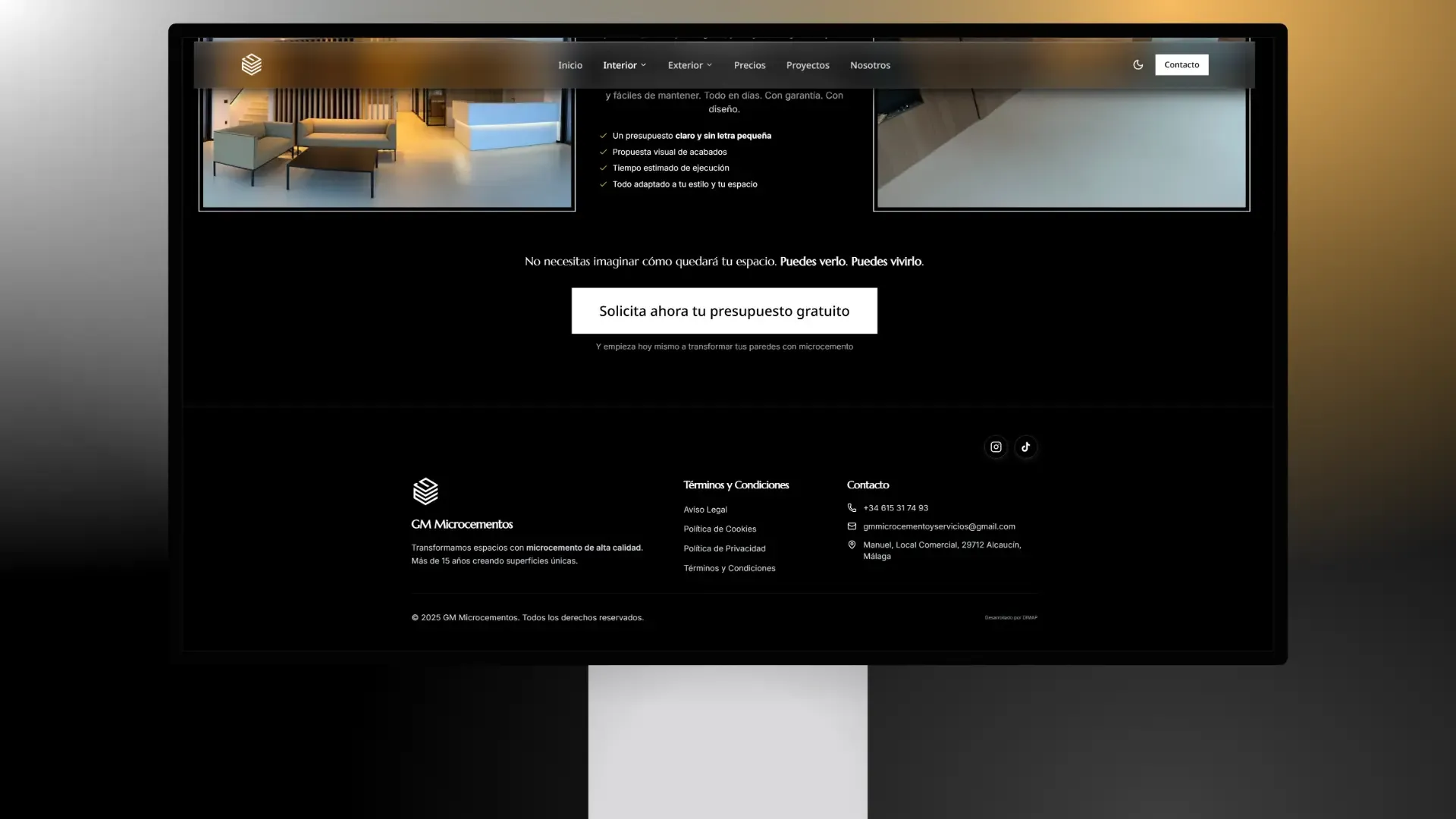This screenshot has height=819, width=1456.
Task: Open the TikTok icon
Action: click(1025, 447)
